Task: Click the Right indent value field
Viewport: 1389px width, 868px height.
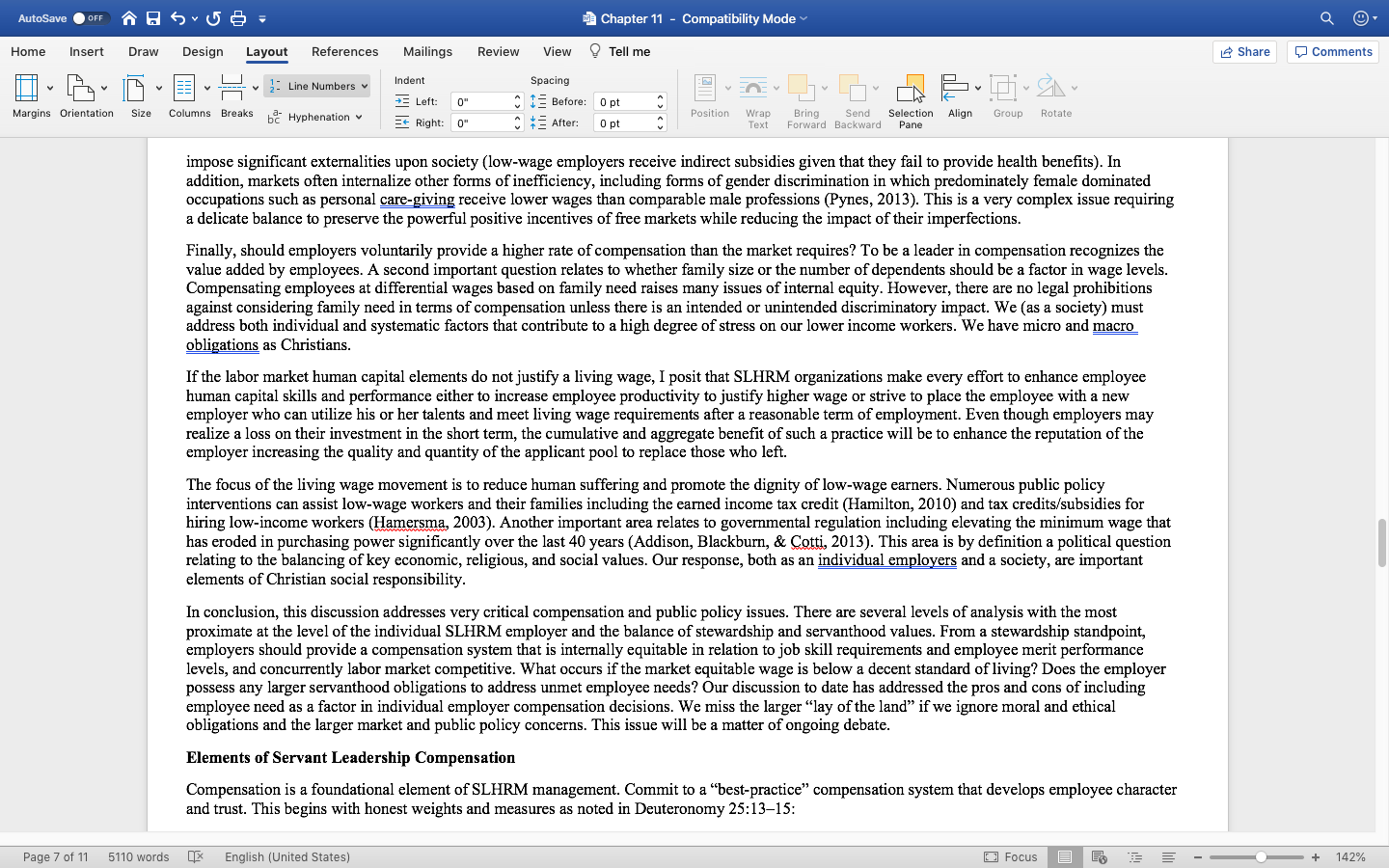Action: [481, 122]
